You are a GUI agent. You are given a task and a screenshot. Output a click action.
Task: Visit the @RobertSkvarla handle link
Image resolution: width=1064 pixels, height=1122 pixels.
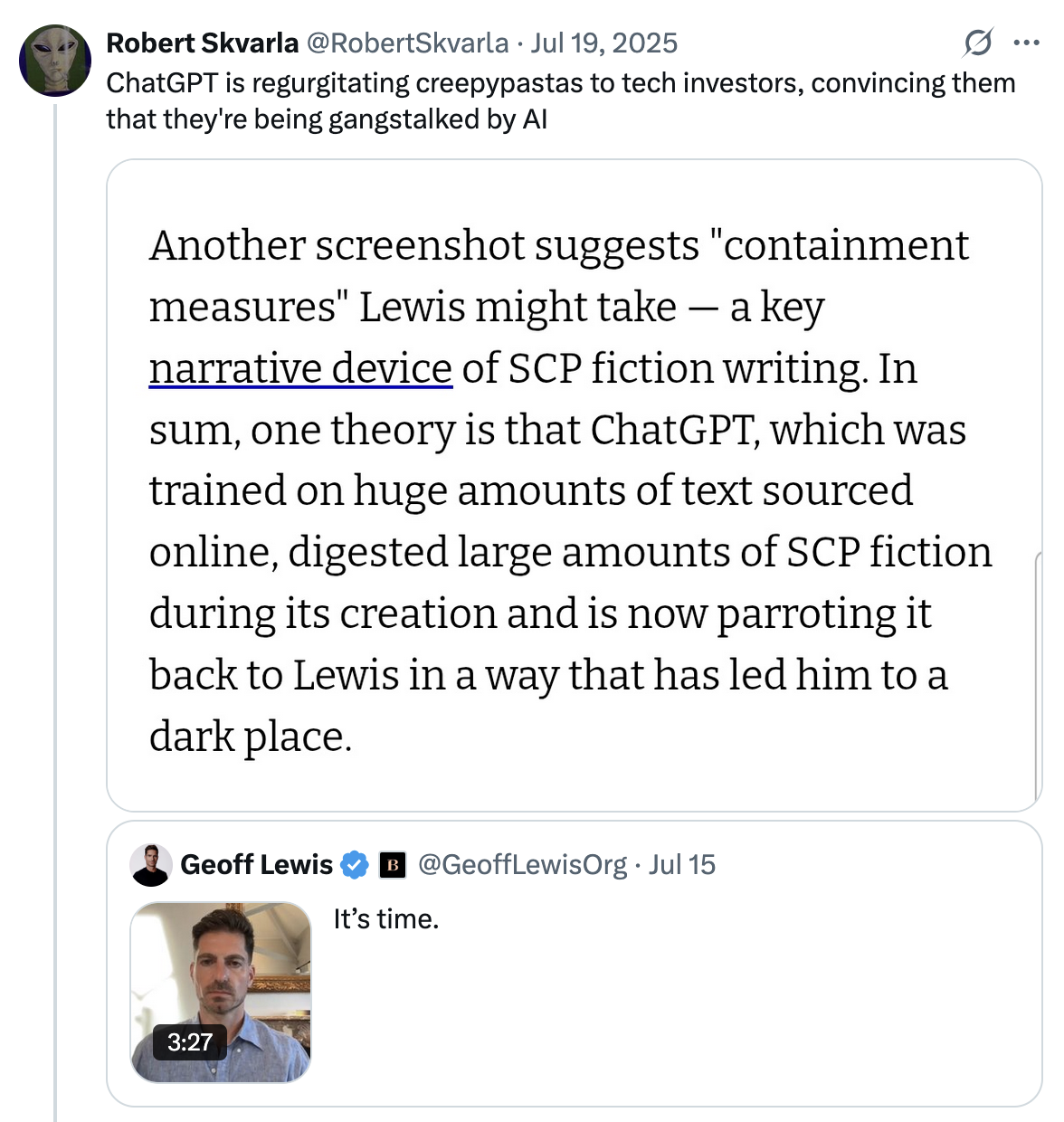pyautogui.click(x=407, y=43)
